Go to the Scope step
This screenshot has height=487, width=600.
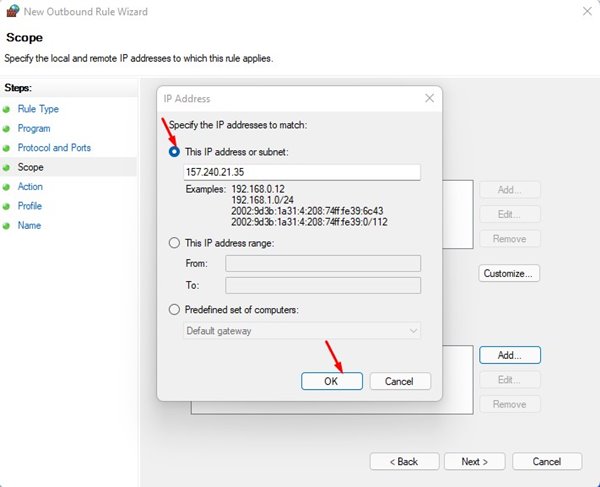click(x=30, y=168)
